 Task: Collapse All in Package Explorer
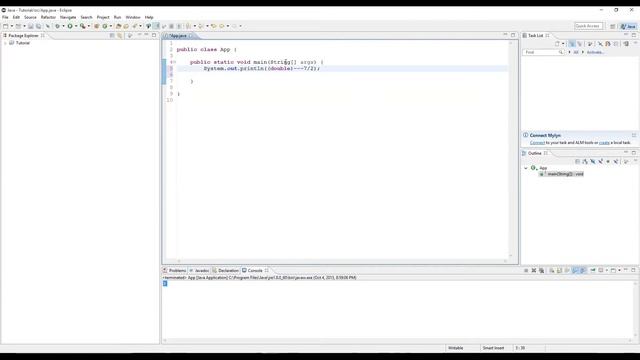112,36
